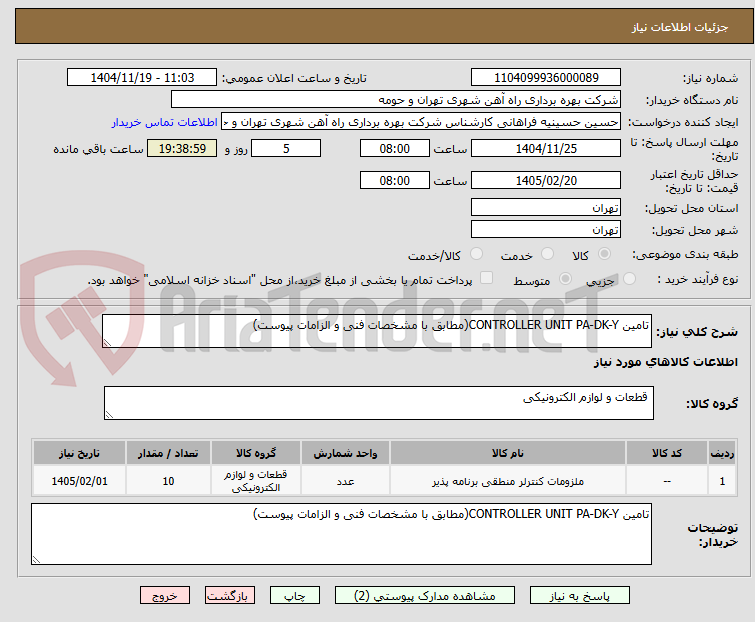Screen dimensions: 755x622
Task: Select the متوسط purchase type radio
Action: click(x=565, y=279)
